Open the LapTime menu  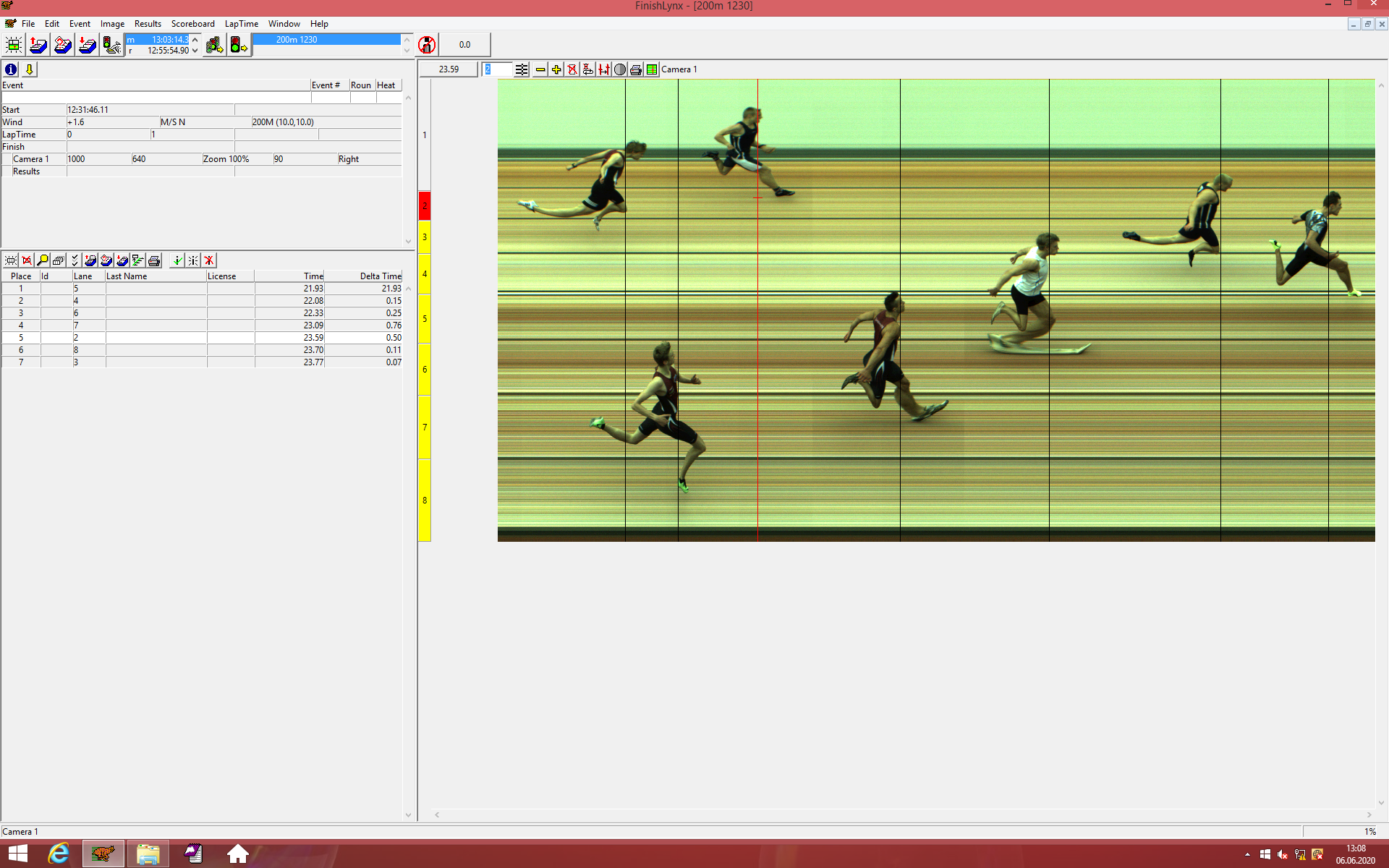click(x=242, y=24)
